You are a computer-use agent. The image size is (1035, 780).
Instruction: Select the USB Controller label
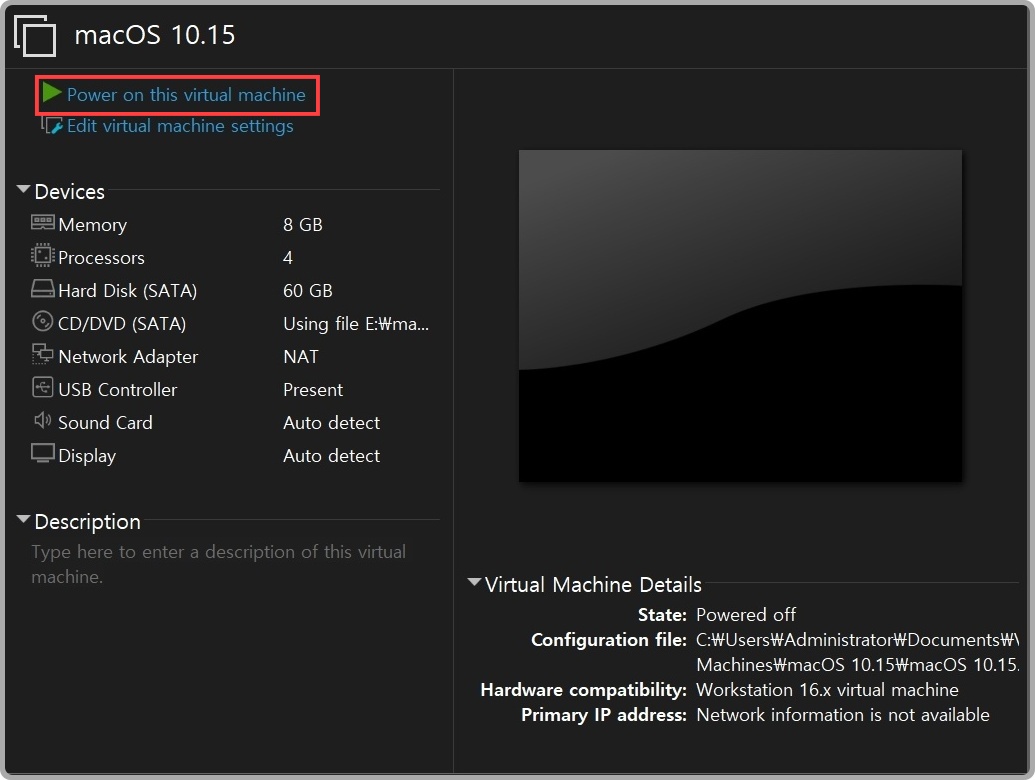117,390
